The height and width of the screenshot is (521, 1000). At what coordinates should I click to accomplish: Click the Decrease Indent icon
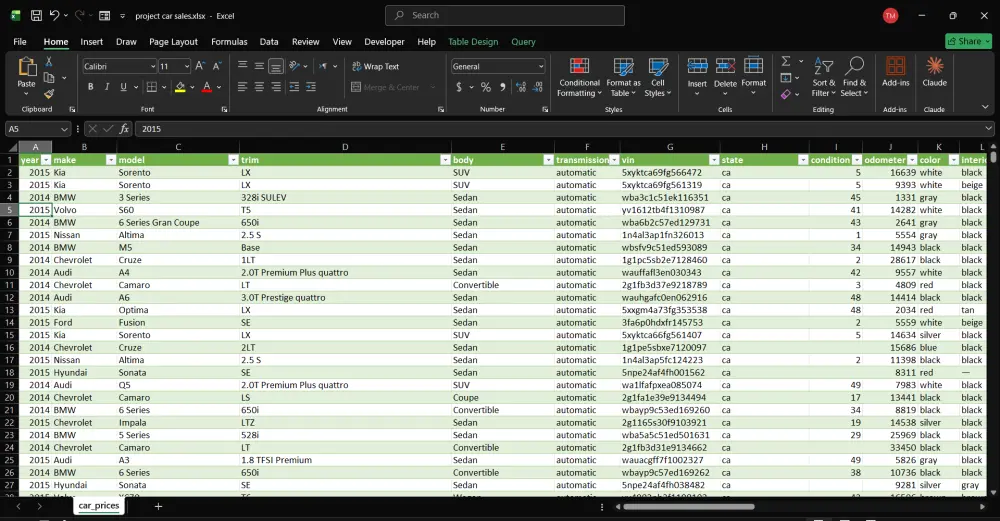pyautogui.click(x=294, y=87)
